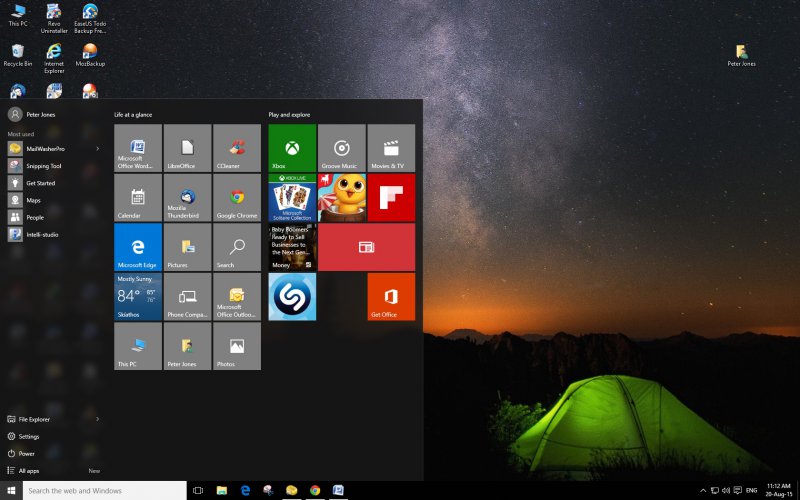Click the Play and explore group heading

point(289,115)
